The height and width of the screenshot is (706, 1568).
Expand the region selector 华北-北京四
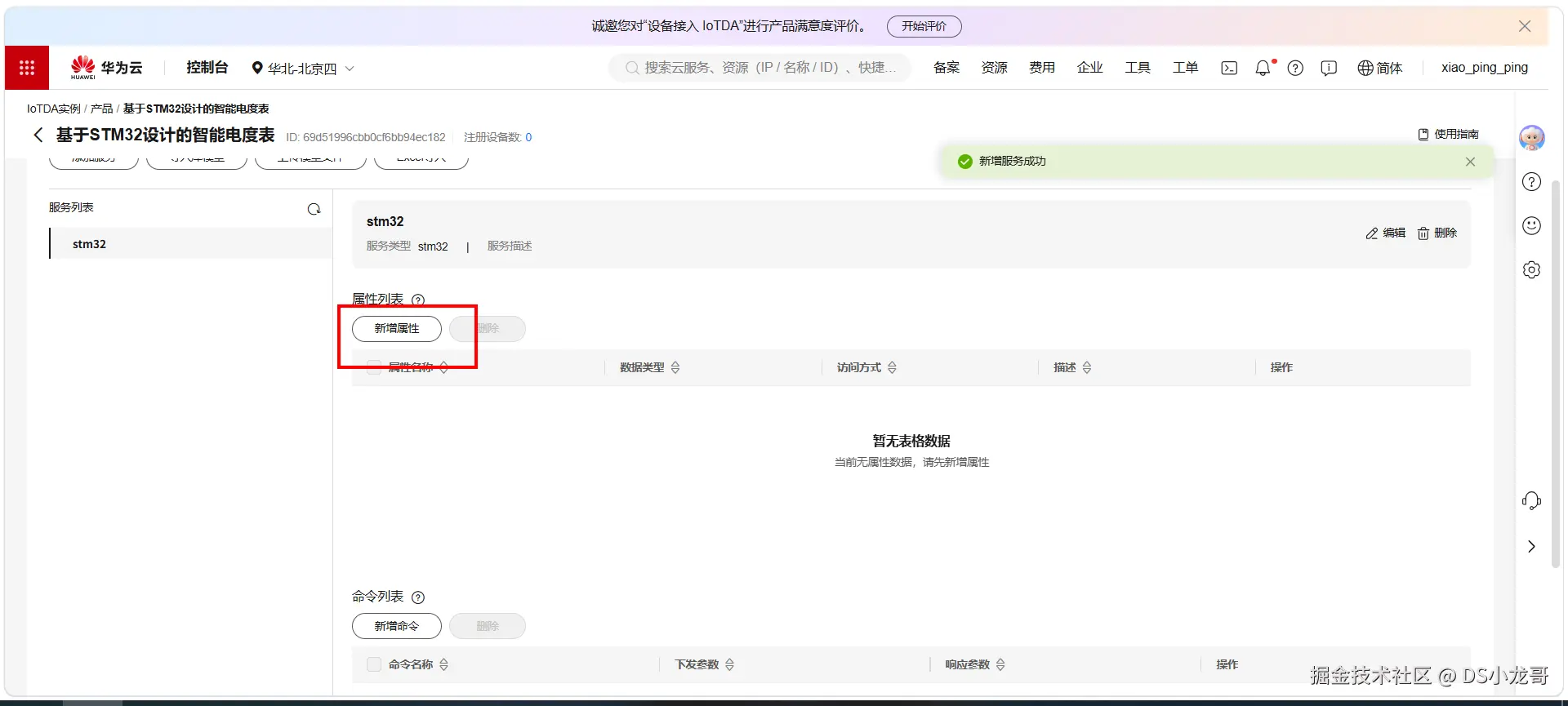point(303,69)
